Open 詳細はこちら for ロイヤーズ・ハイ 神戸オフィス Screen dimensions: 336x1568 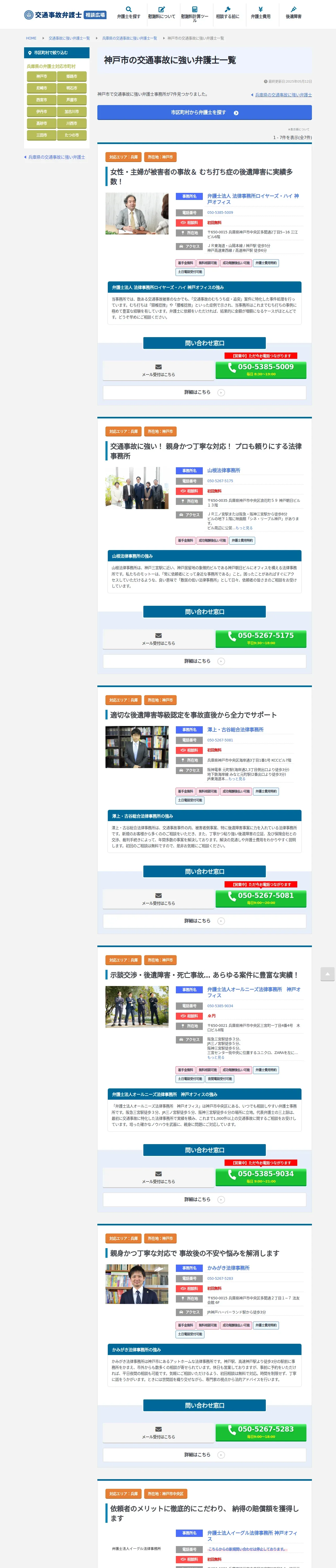[x=204, y=392]
